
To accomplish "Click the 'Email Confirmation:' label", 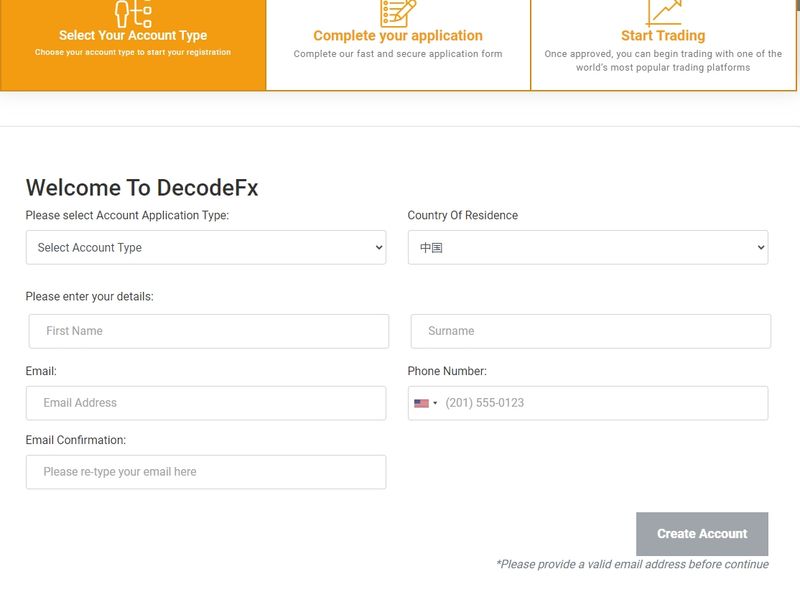I will tap(76, 440).
